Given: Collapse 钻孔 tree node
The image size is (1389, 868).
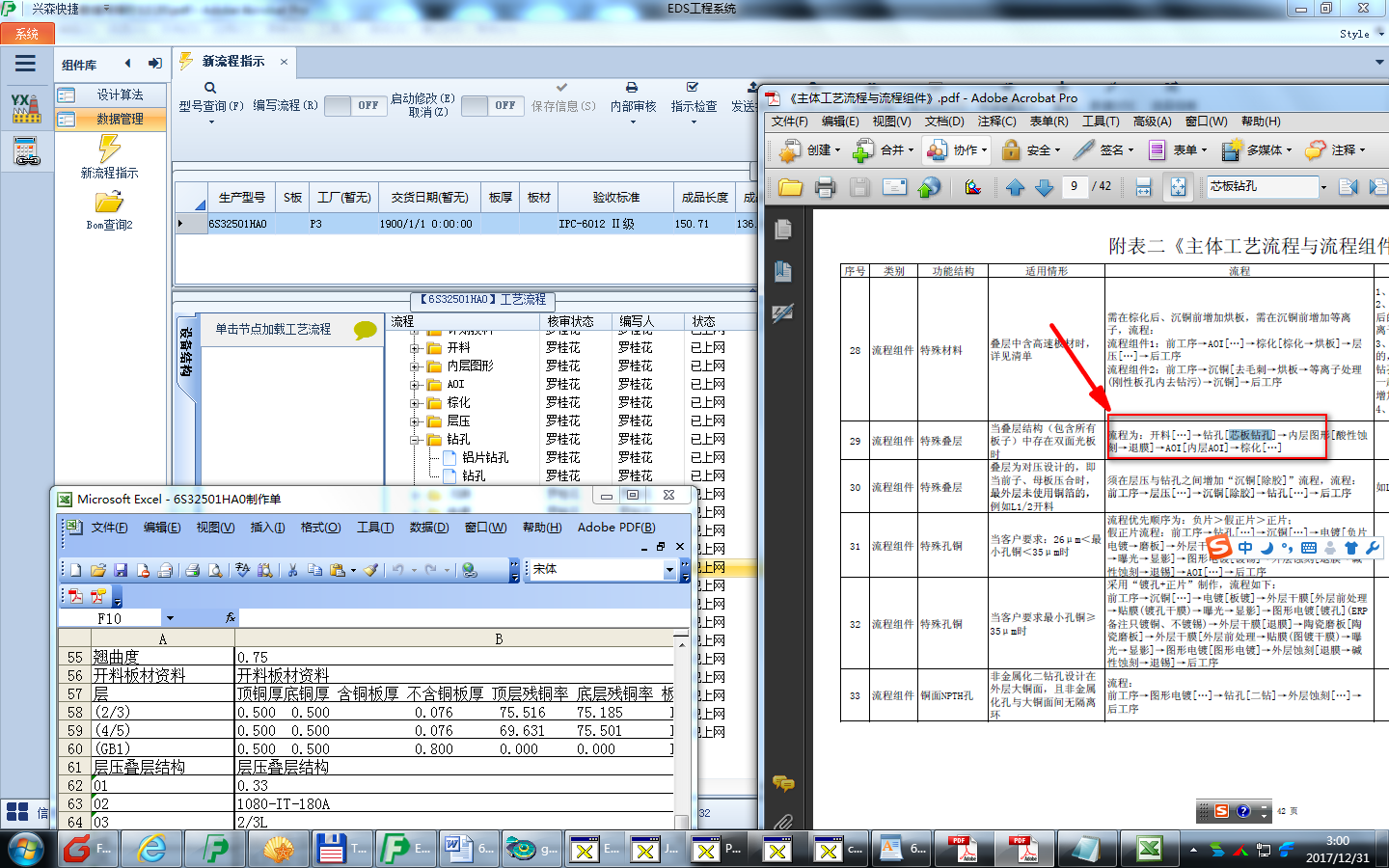Looking at the screenshot, I should 415,440.
